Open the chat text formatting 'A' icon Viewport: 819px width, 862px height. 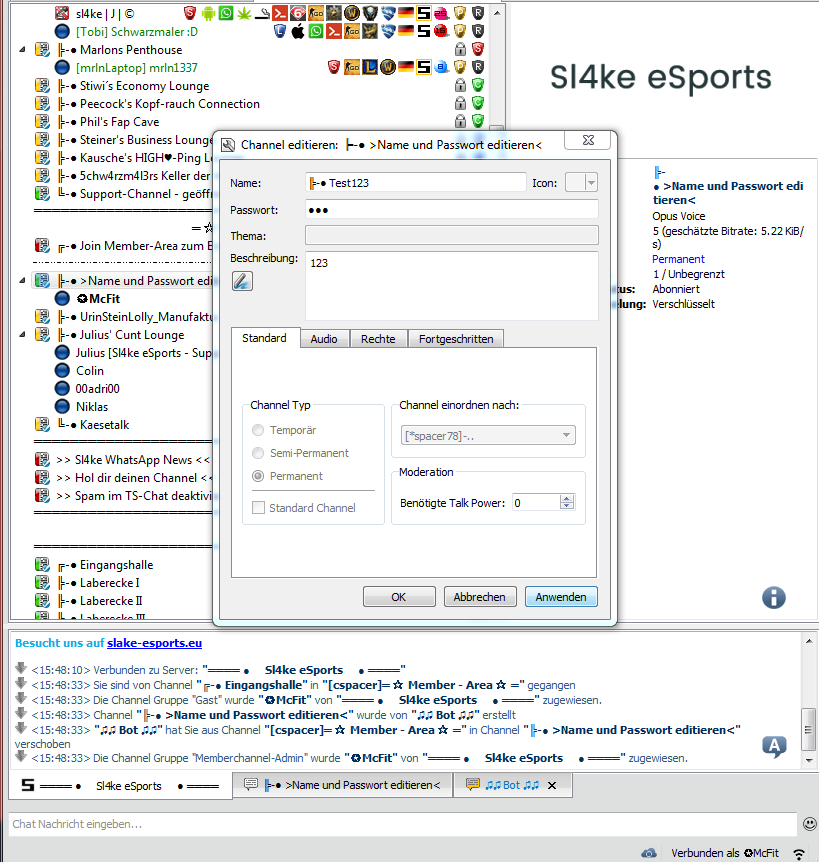tap(774, 747)
